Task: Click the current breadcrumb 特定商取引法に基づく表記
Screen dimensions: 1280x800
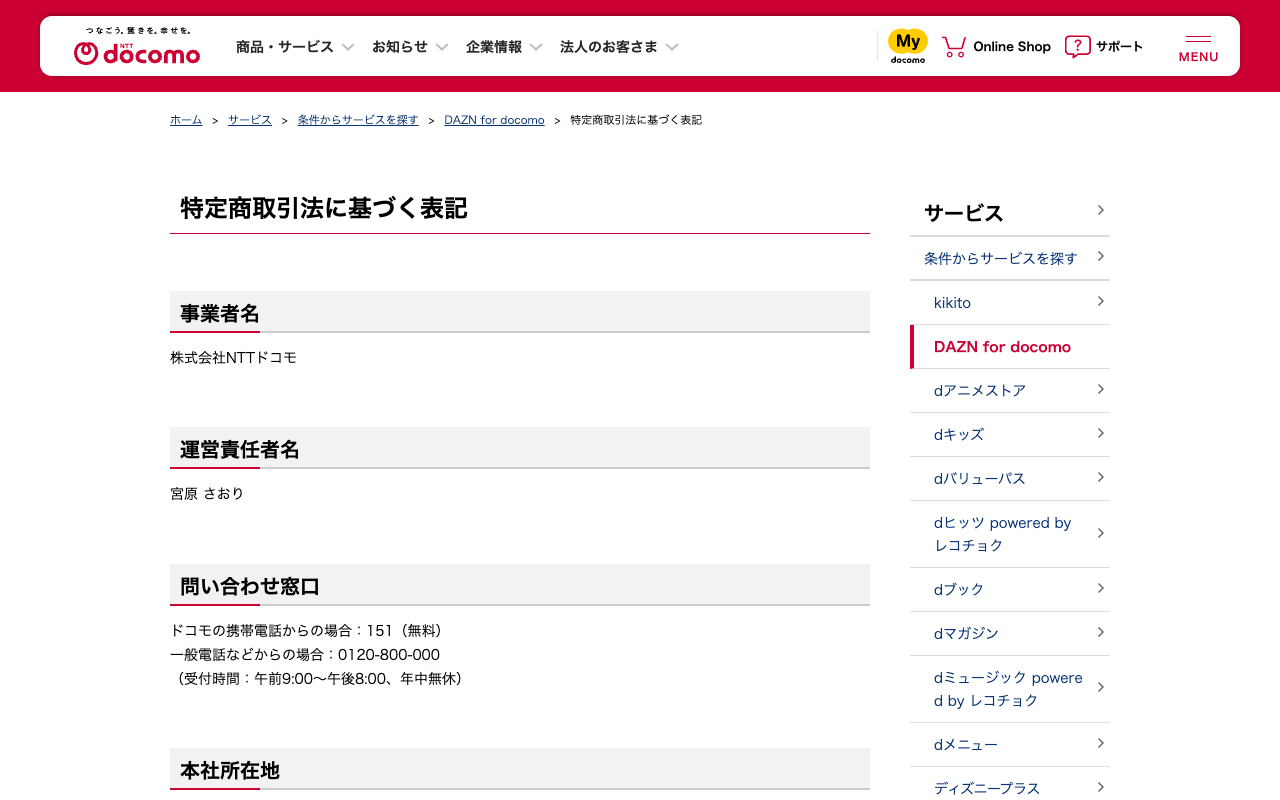Action: (636, 120)
